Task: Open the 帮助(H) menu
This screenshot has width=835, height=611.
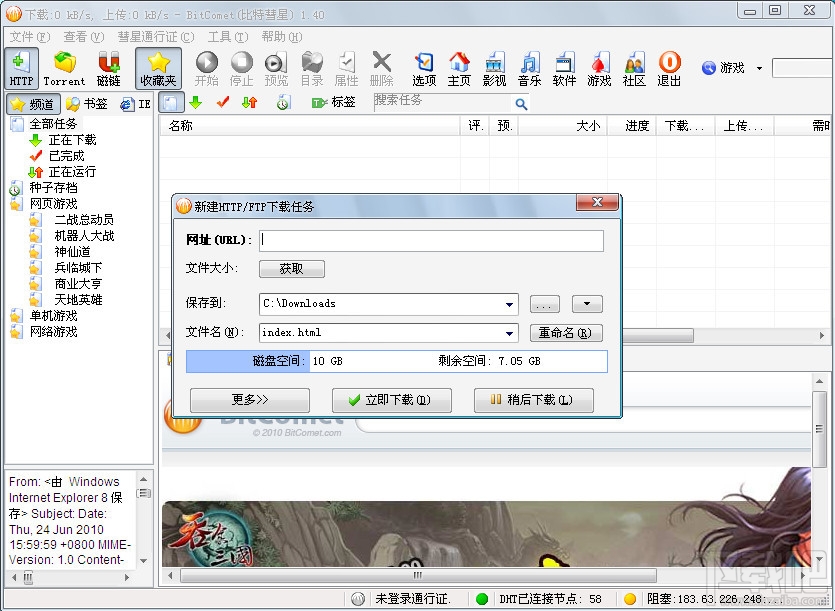Action: (282, 37)
